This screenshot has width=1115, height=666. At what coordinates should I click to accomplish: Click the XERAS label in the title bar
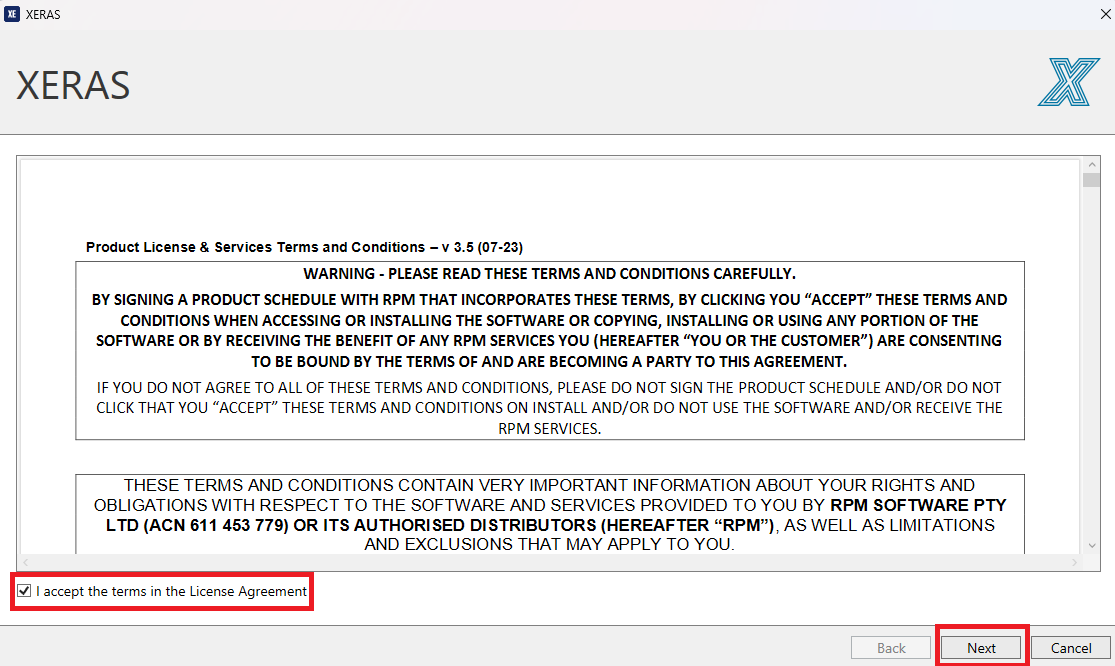coord(44,14)
